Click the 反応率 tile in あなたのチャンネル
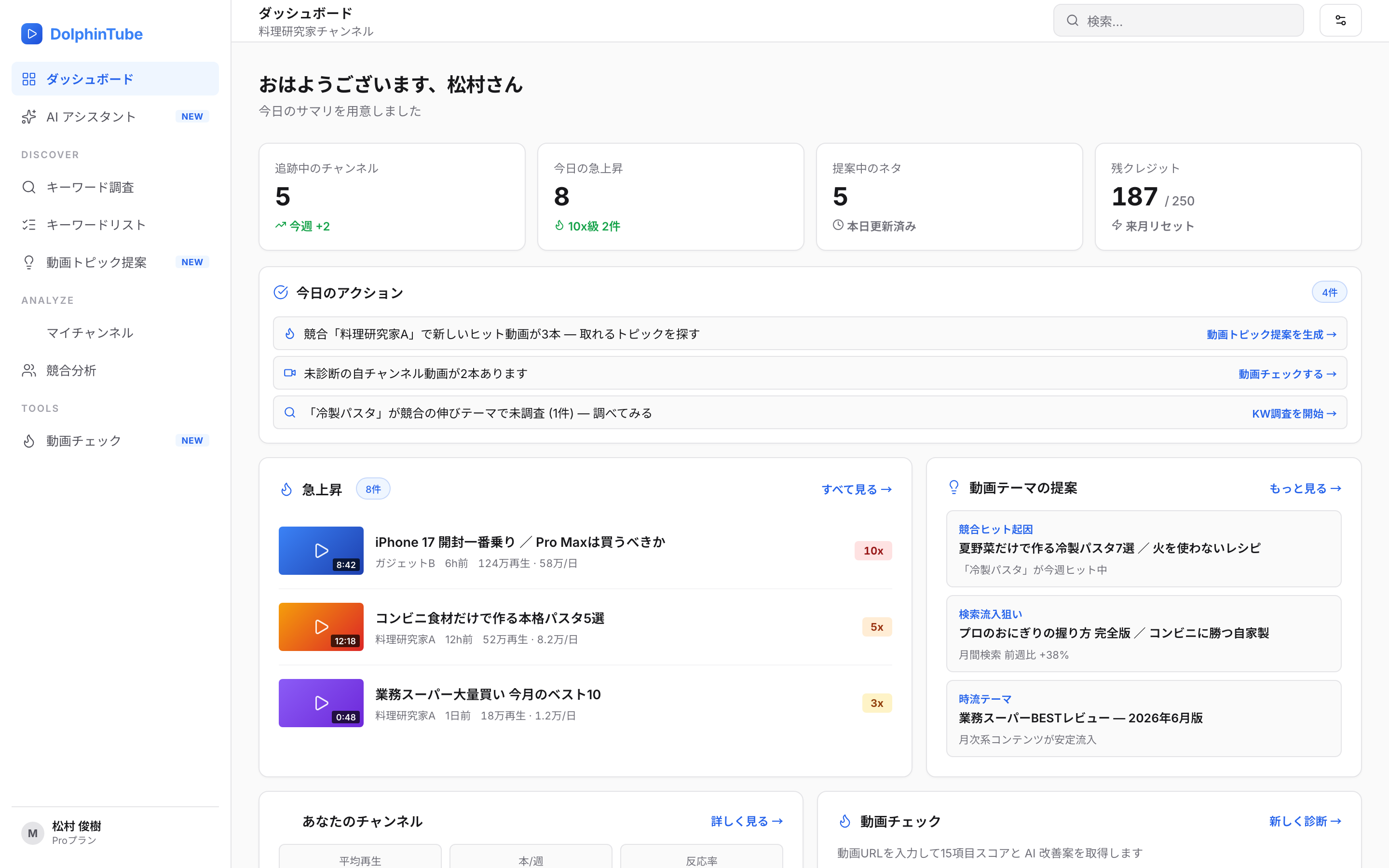This screenshot has height=868, width=1389. (x=701, y=856)
